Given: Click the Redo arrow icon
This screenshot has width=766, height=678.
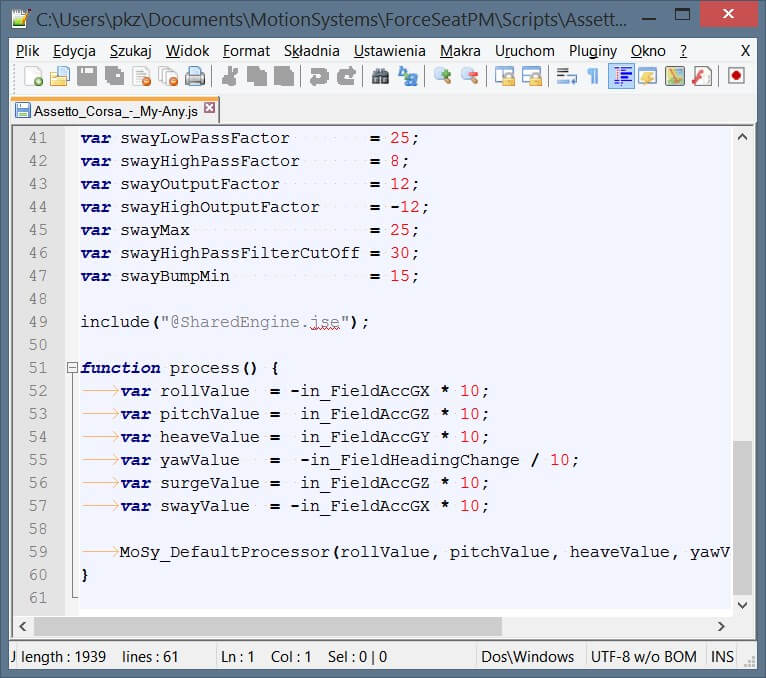Looking at the screenshot, I should coord(346,77).
